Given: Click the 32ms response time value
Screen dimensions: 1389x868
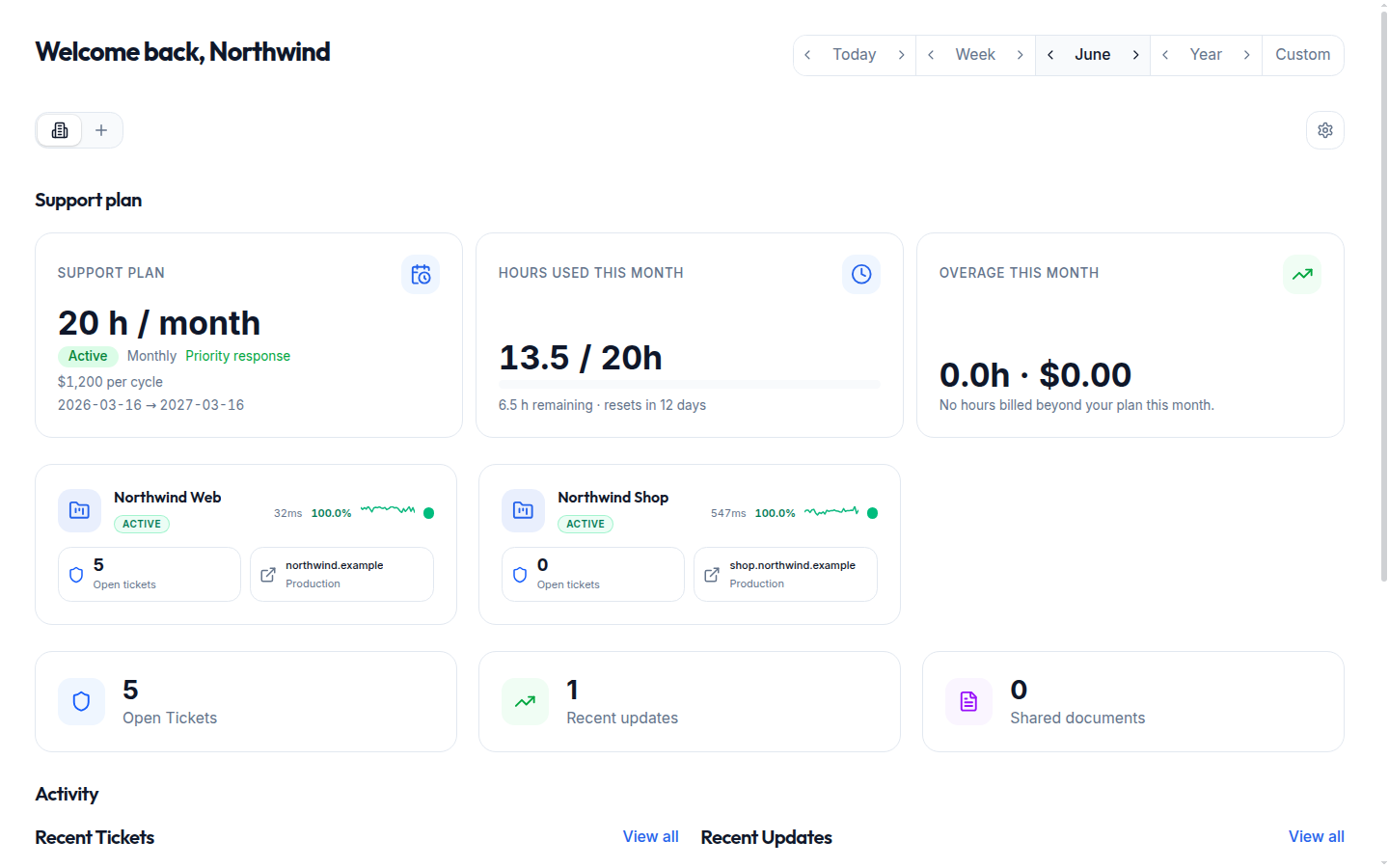Looking at the screenshot, I should [288, 513].
